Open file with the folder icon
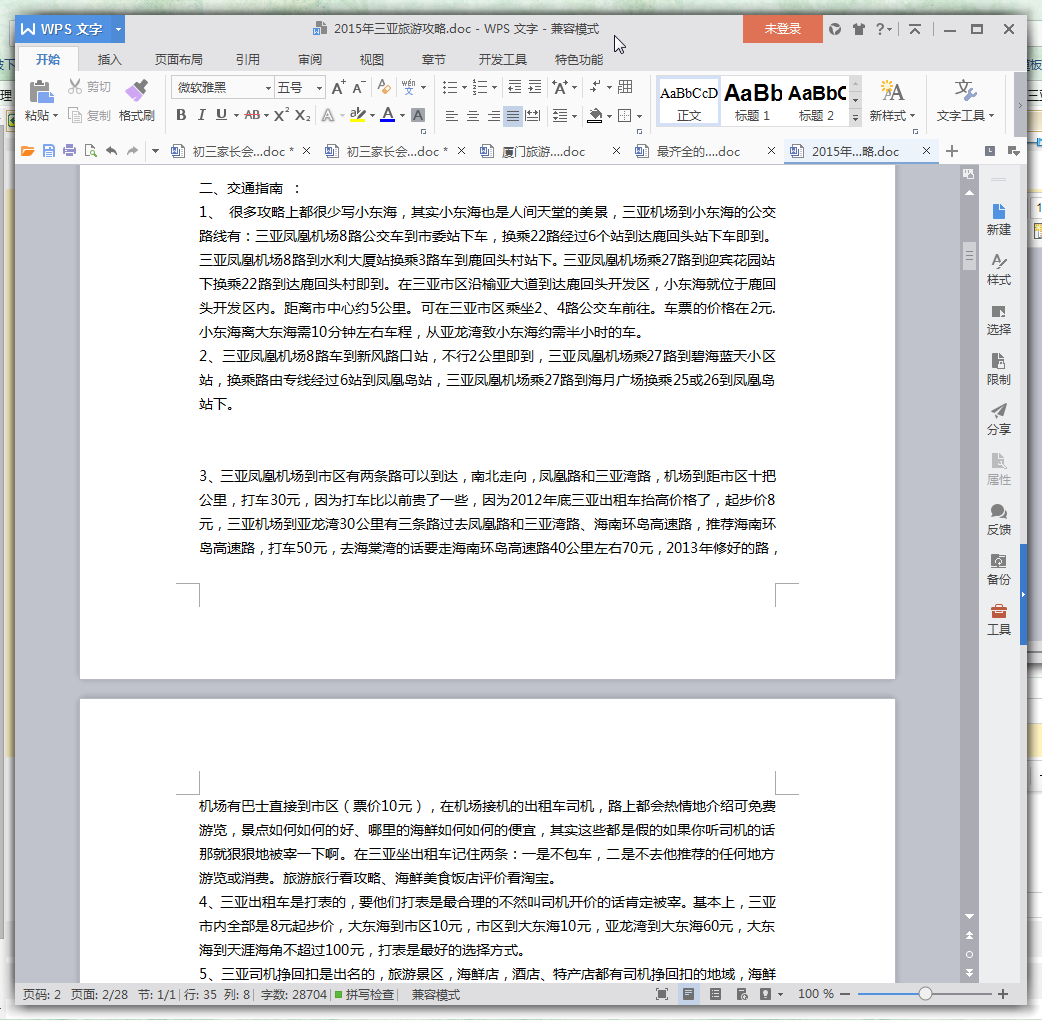Viewport: 1042px width, 1020px height. click(27, 152)
